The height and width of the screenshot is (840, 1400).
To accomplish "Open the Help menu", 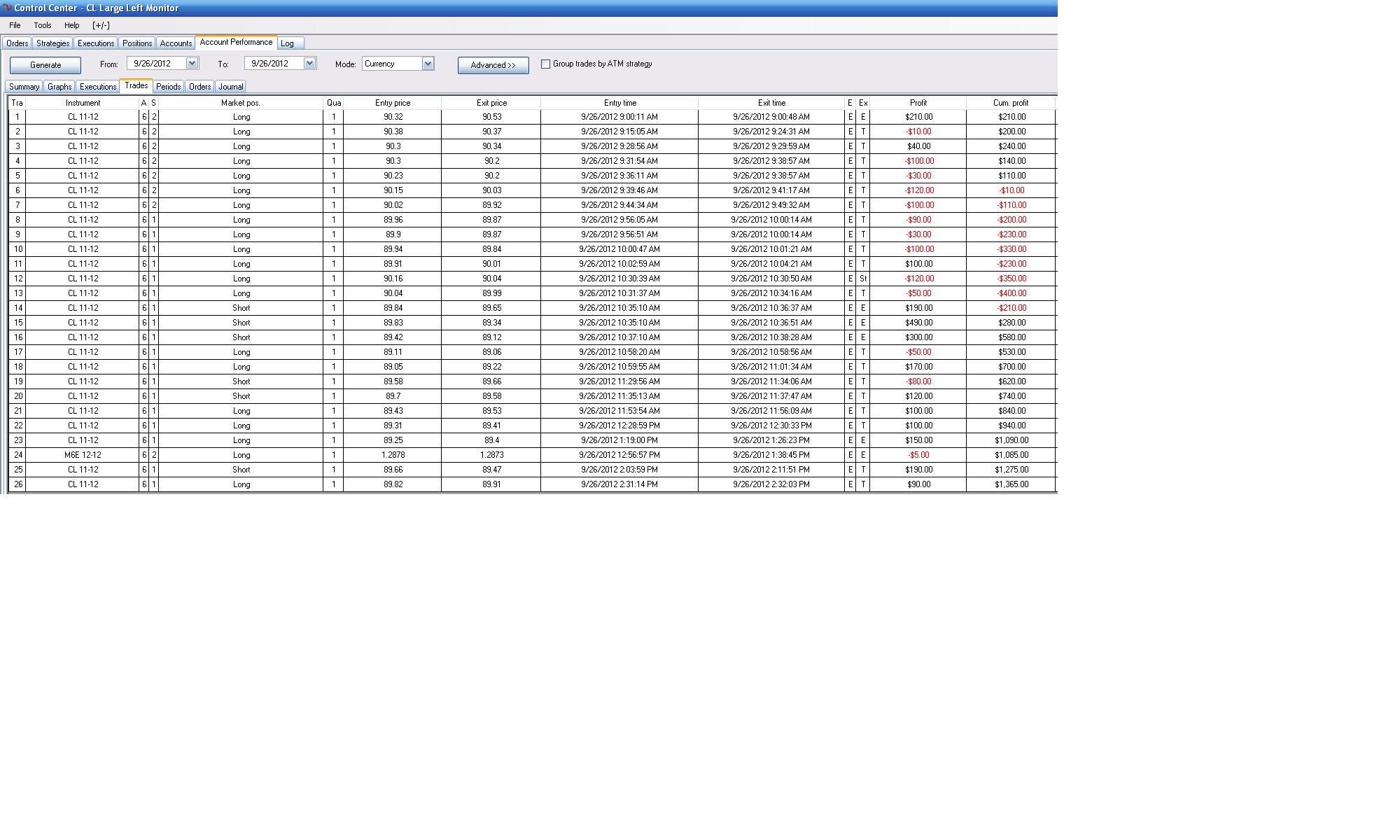I will point(72,25).
